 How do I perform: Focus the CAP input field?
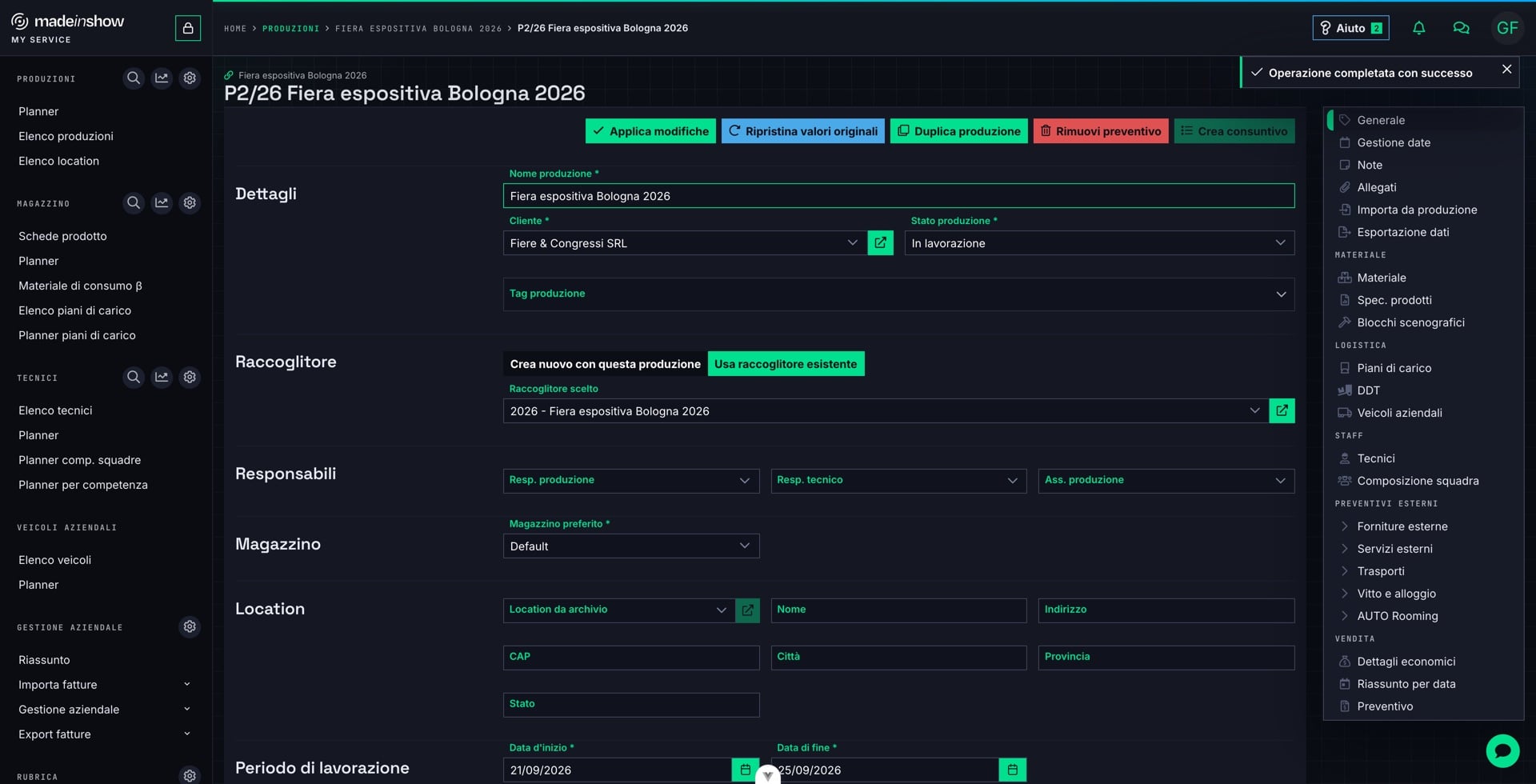tap(631, 658)
